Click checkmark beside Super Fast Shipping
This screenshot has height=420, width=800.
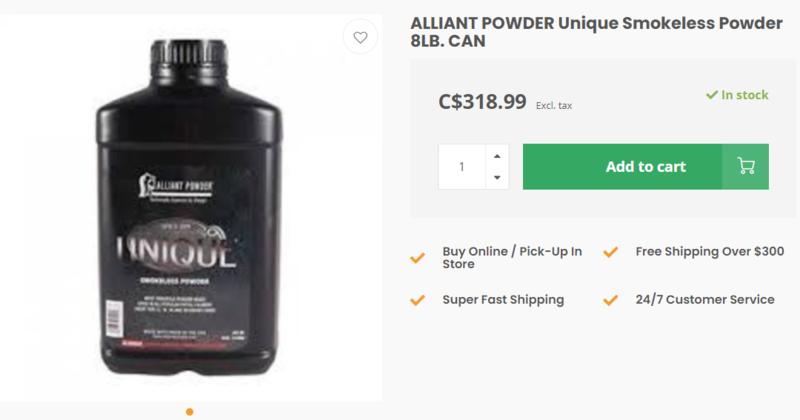(x=418, y=300)
